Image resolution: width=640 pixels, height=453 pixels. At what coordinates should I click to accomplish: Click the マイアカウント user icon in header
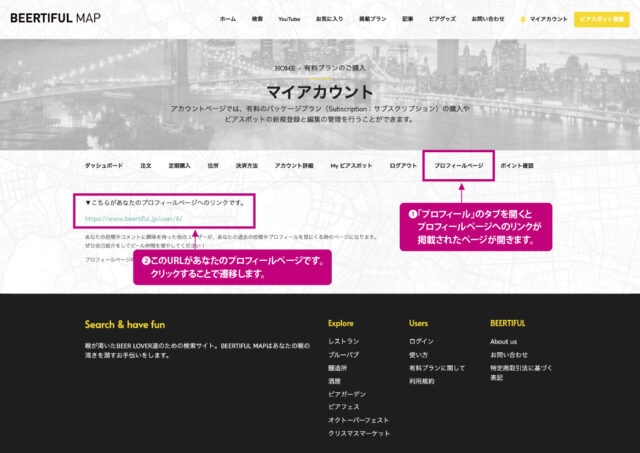tap(523, 19)
